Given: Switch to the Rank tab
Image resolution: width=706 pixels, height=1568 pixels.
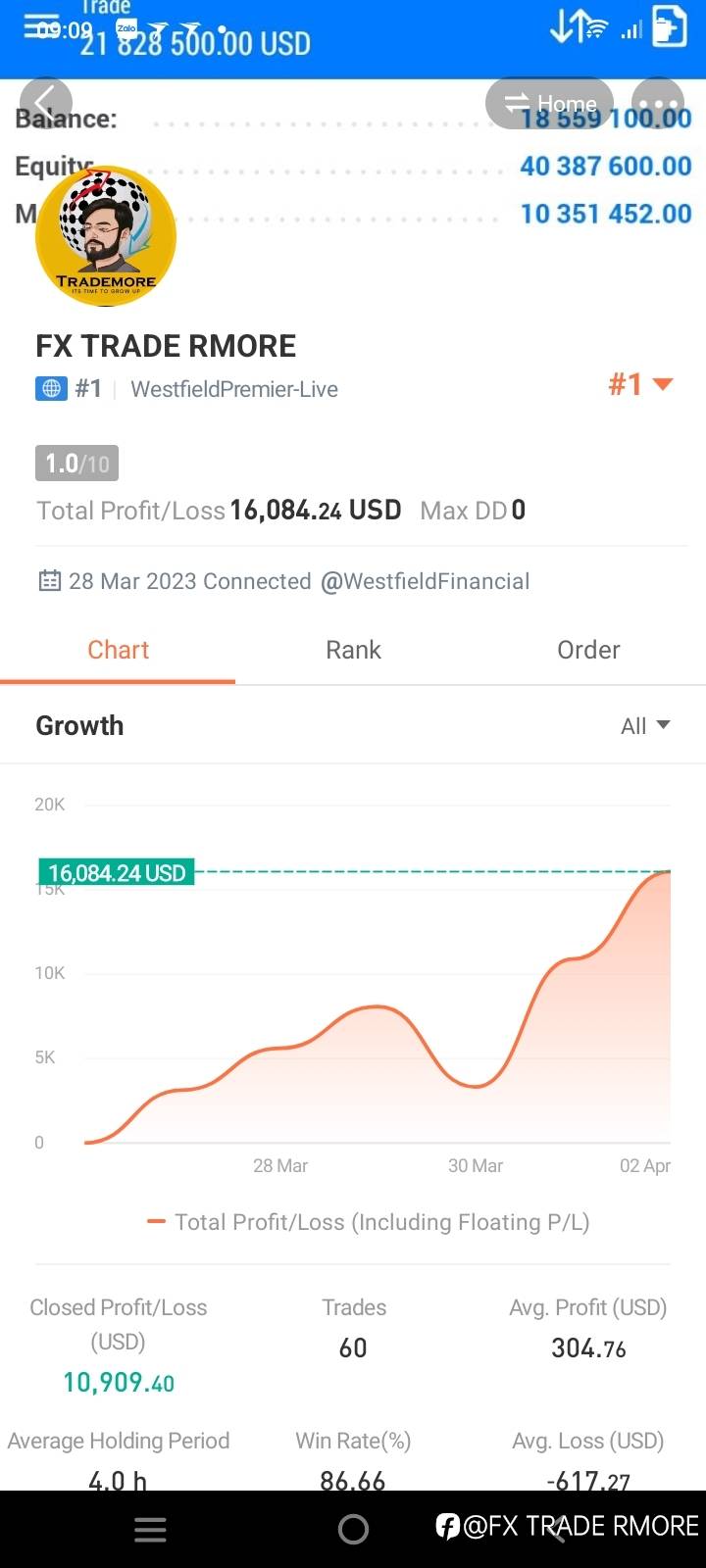Looking at the screenshot, I should [353, 650].
